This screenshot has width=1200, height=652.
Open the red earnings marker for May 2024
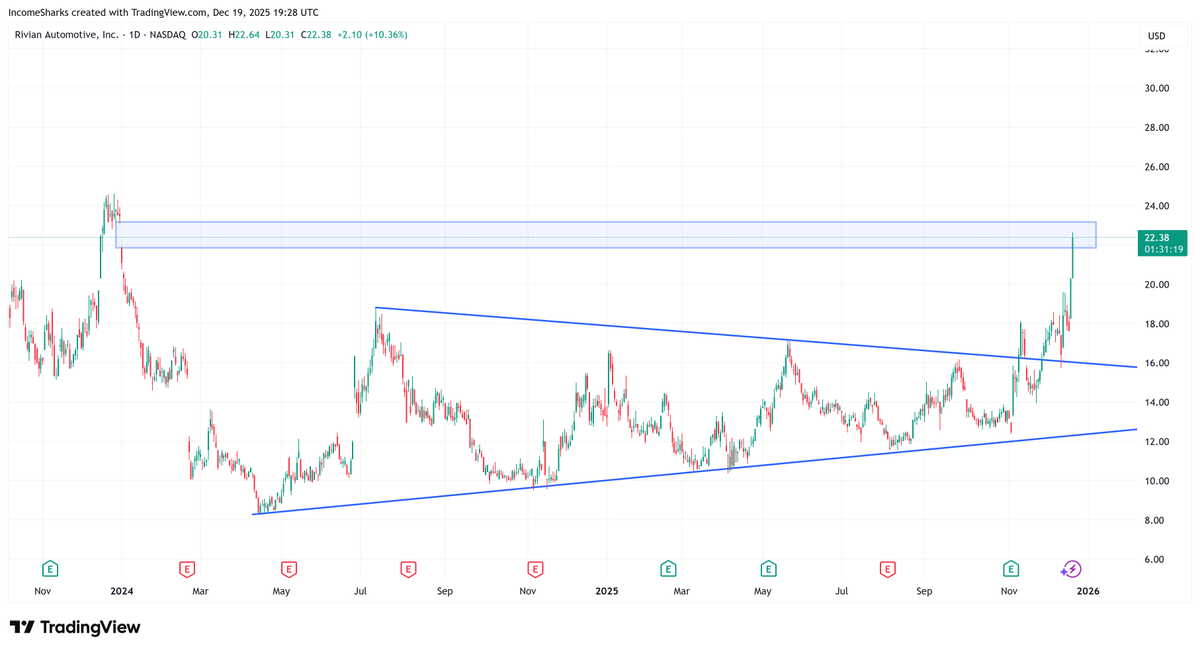click(288, 569)
